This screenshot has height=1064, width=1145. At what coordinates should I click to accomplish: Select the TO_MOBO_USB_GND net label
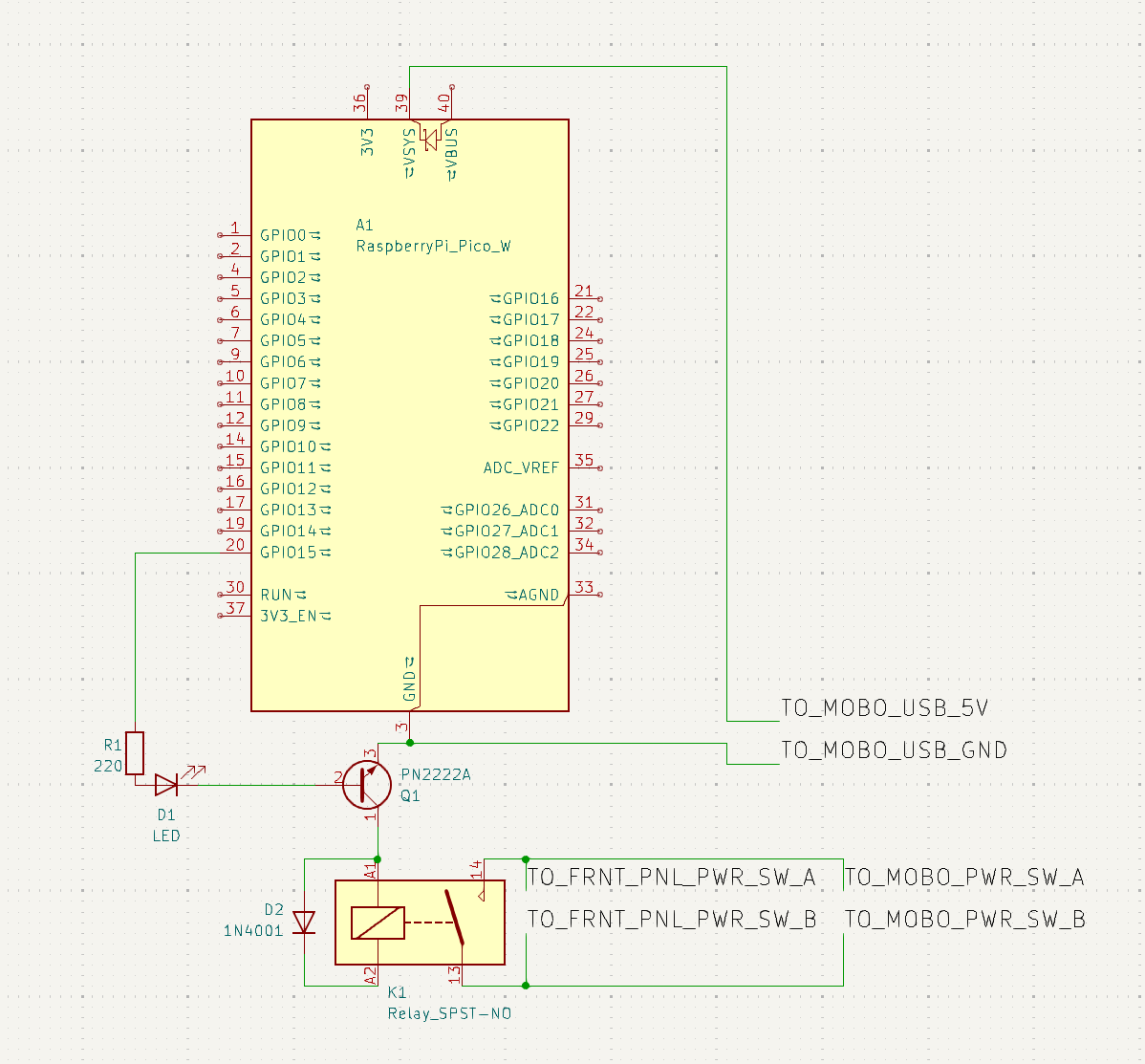pyautogui.click(x=895, y=750)
